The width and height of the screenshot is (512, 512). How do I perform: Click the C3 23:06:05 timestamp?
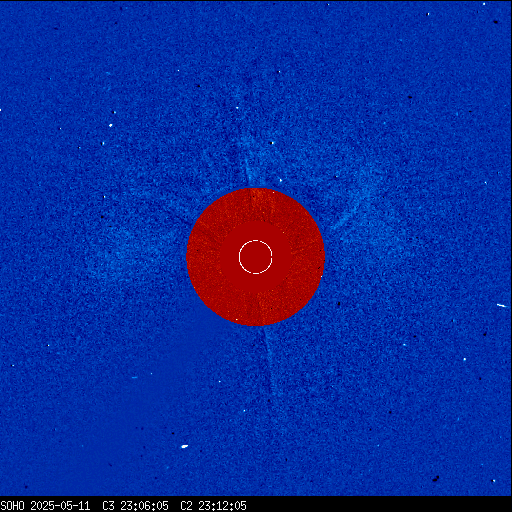pos(135,506)
